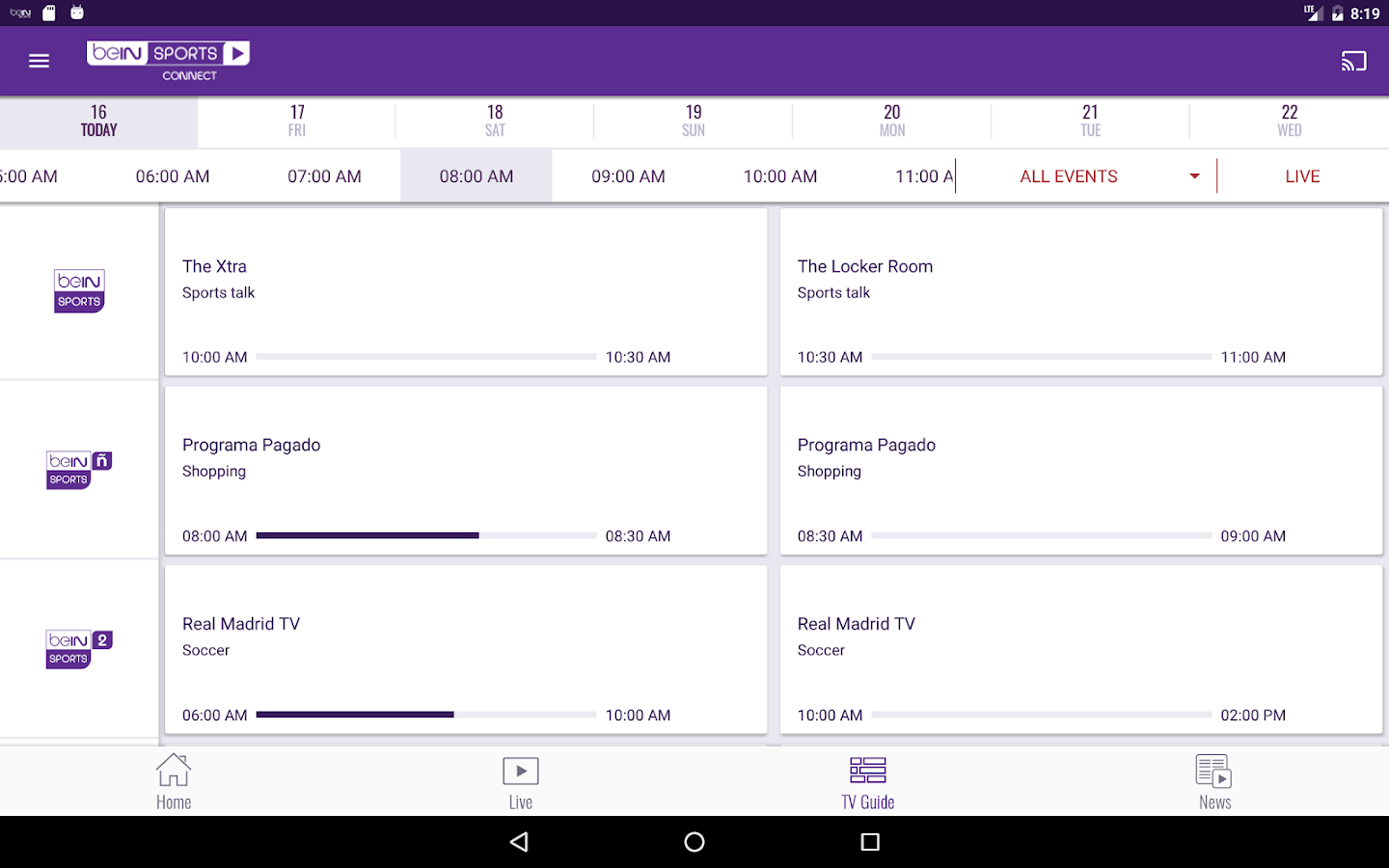The image size is (1389, 868).
Task: Tap the beIN Sports Connect logo
Action: pyautogui.click(x=168, y=61)
